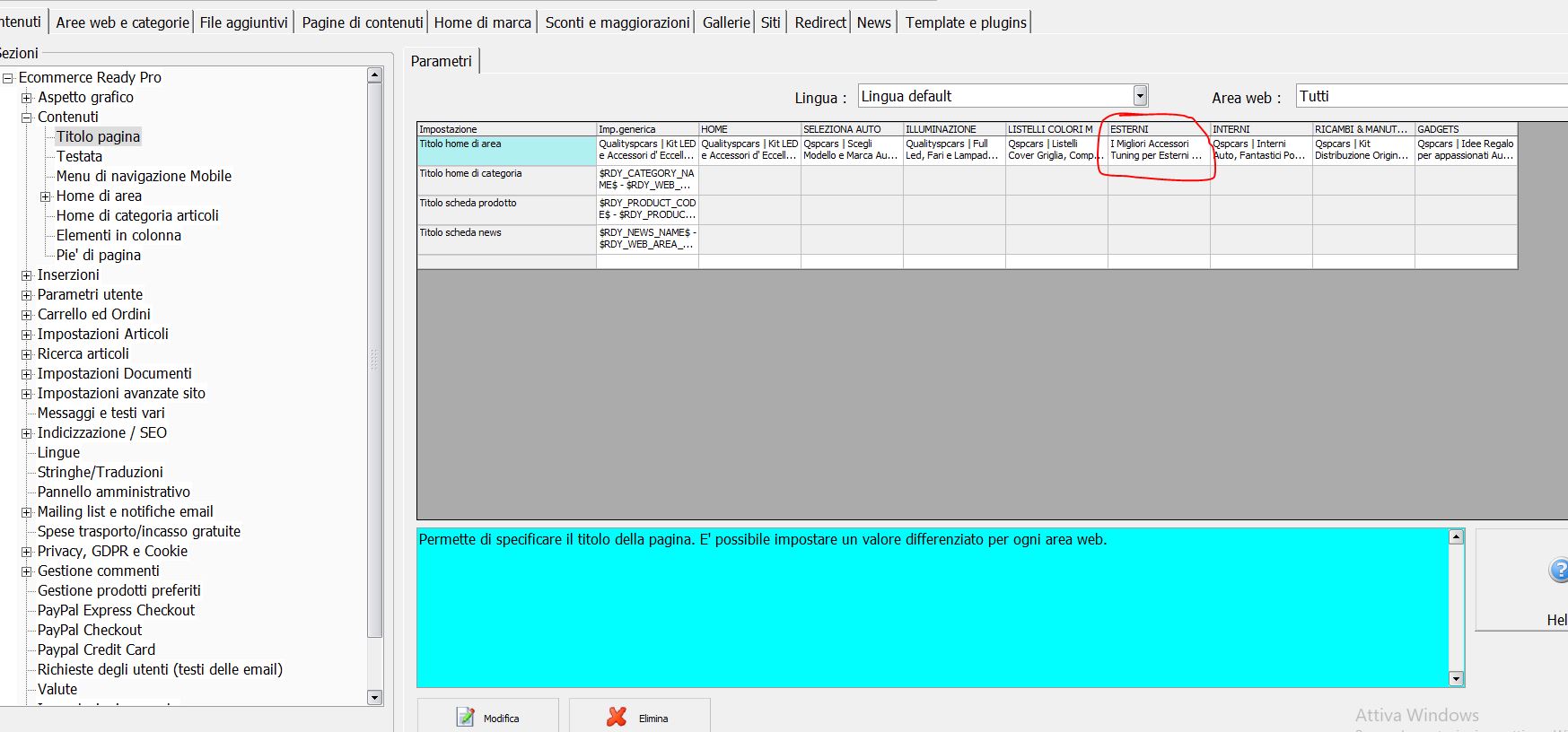Open Gestione prodotti preferiti item
Viewport: 1568px width, 732px height.
click(119, 590)
